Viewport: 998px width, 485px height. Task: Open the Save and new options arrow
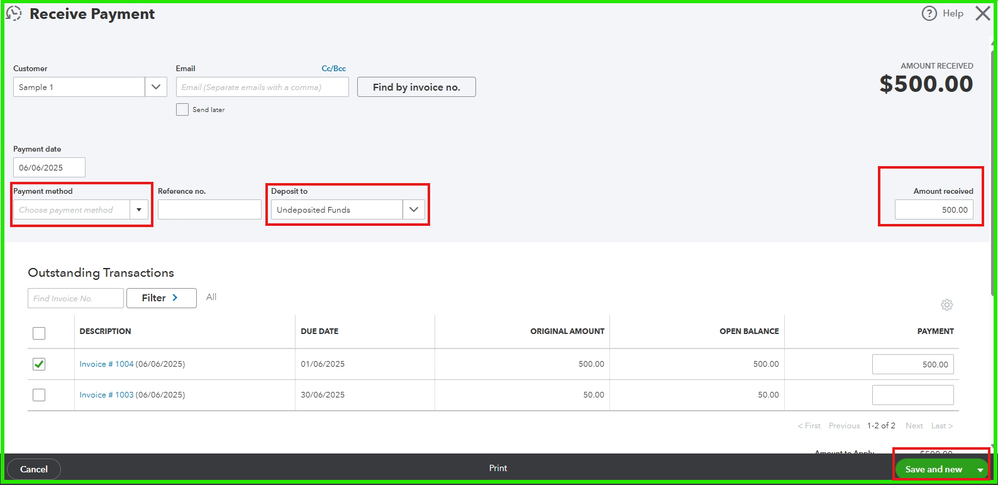(980, 470)
